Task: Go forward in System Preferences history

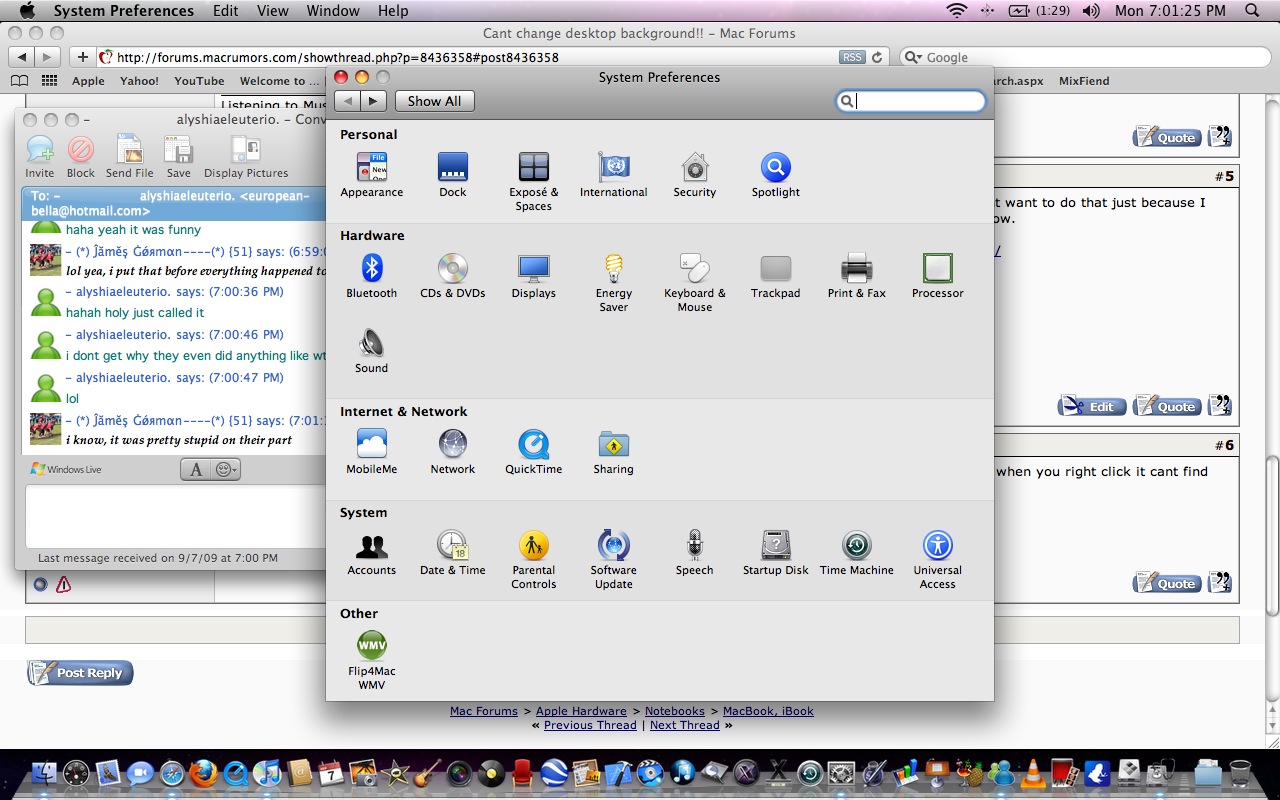Action: point(374,101)
